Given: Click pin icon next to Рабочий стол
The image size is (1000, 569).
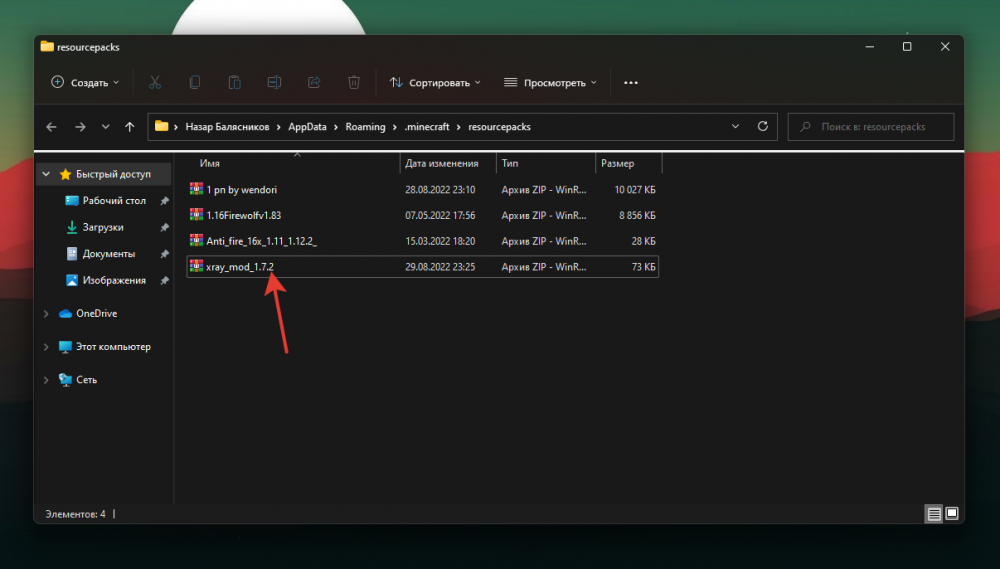Looking at the screenshot, I should [x=165, y=201].
